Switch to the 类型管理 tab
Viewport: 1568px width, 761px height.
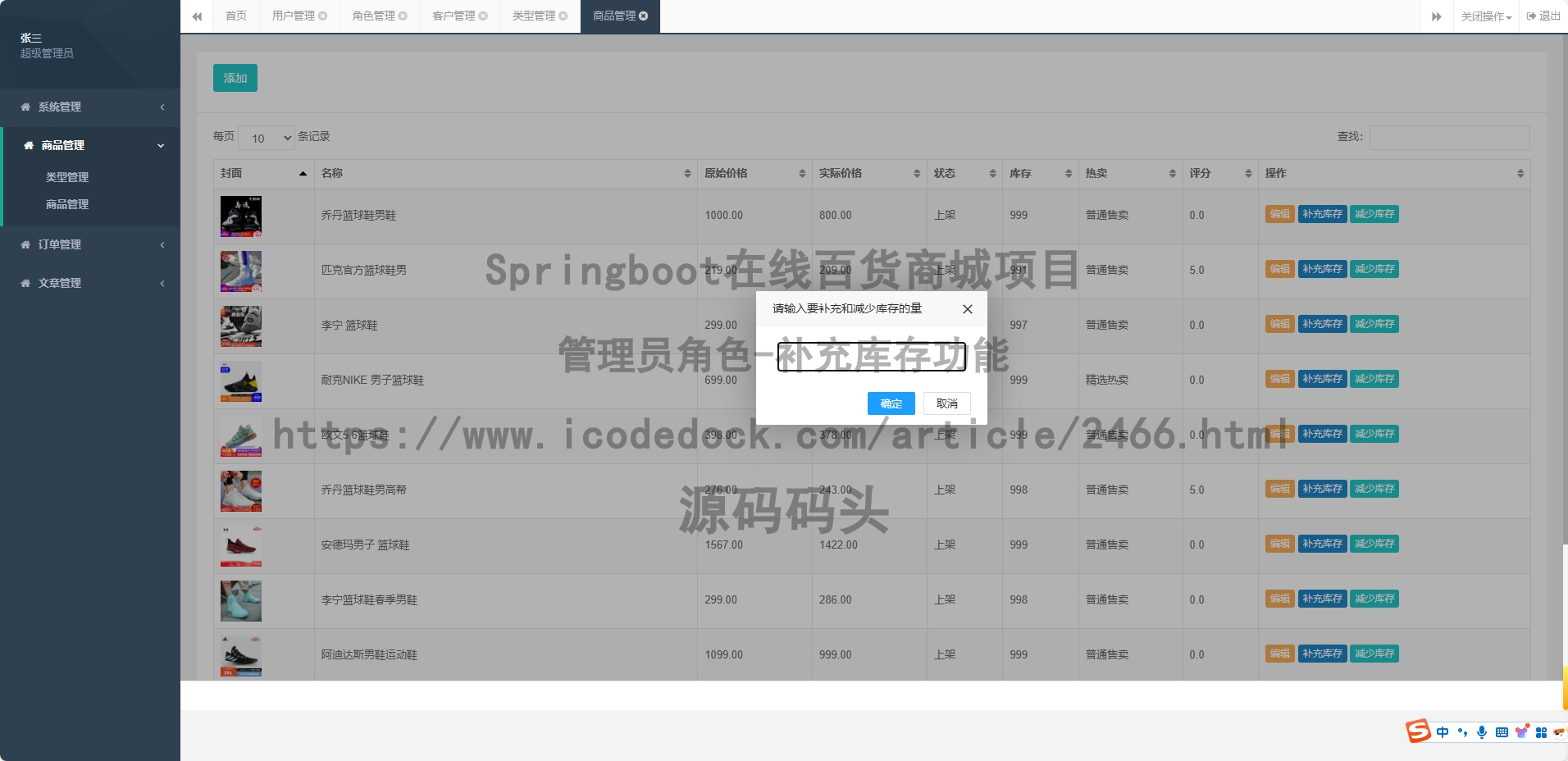pyautogui.click(x=534, y=16)
